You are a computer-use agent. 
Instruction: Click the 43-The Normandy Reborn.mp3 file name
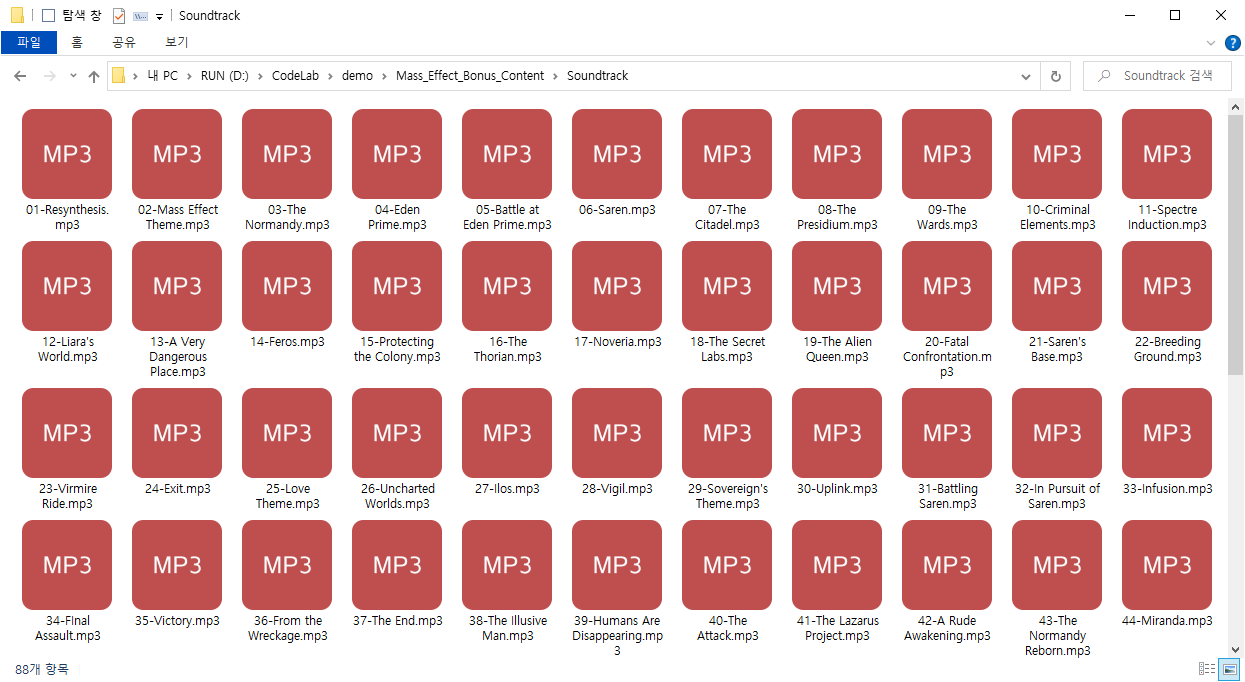tap(1057, 636)
